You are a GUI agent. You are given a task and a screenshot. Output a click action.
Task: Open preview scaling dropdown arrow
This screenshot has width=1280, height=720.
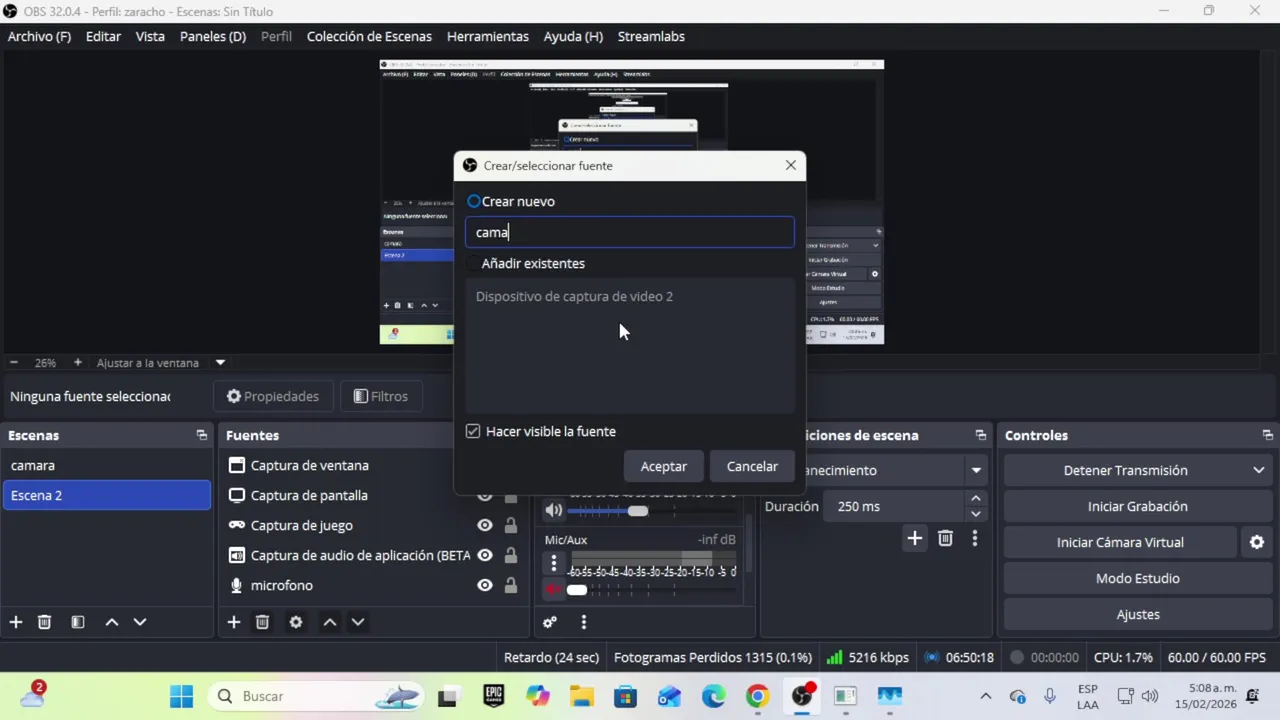tap(220, 362)
